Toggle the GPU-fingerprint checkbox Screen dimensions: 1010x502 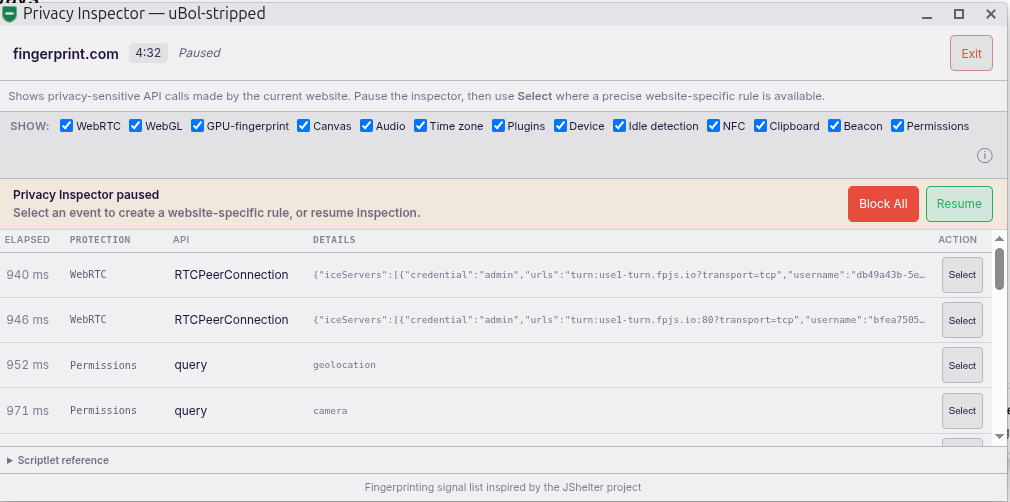tap(197, 126)
